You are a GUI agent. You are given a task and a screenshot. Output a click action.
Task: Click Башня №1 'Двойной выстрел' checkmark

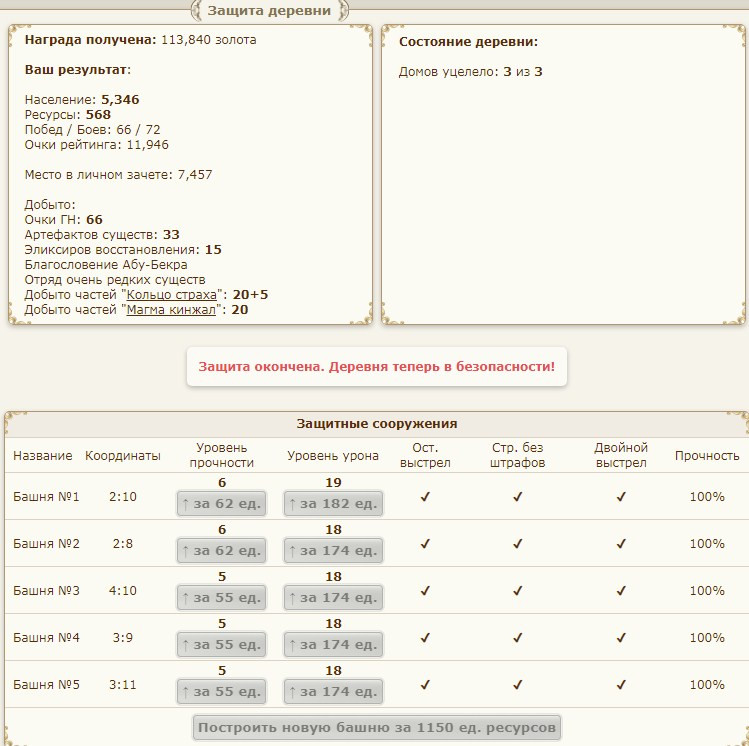(x=621, y=496)
